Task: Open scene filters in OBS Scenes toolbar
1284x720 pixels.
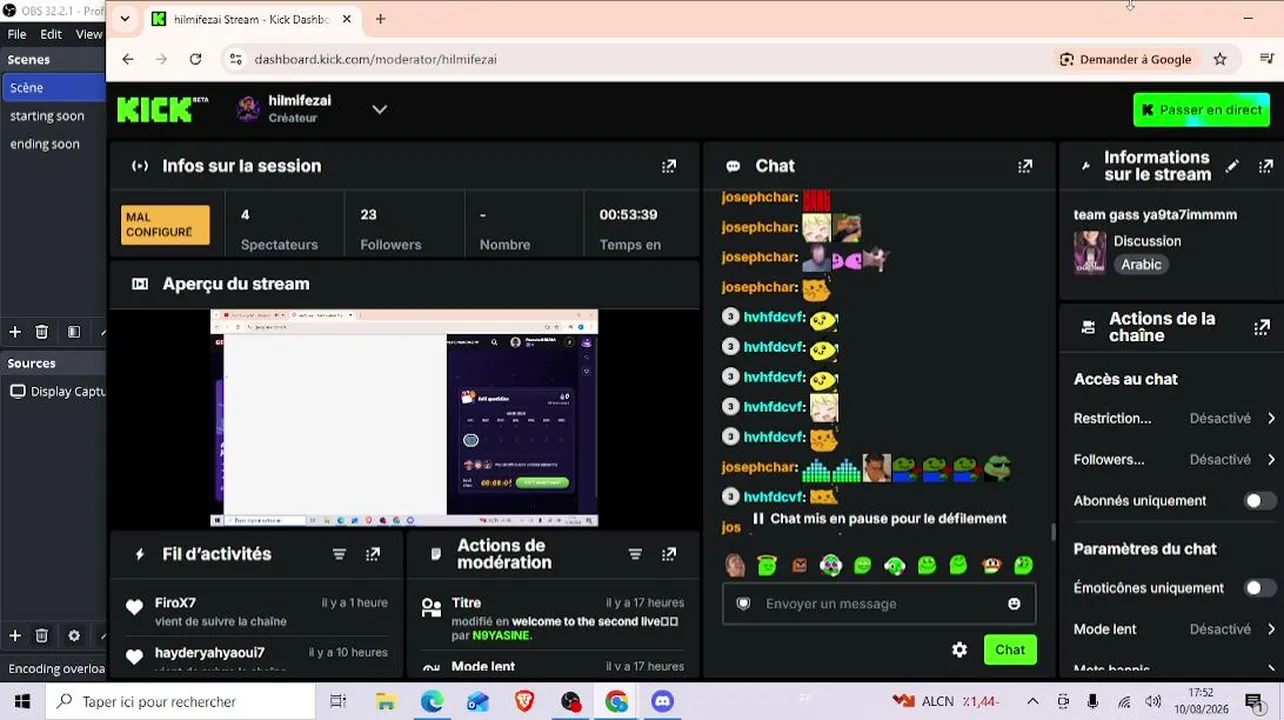Action: tap(74, 332)
